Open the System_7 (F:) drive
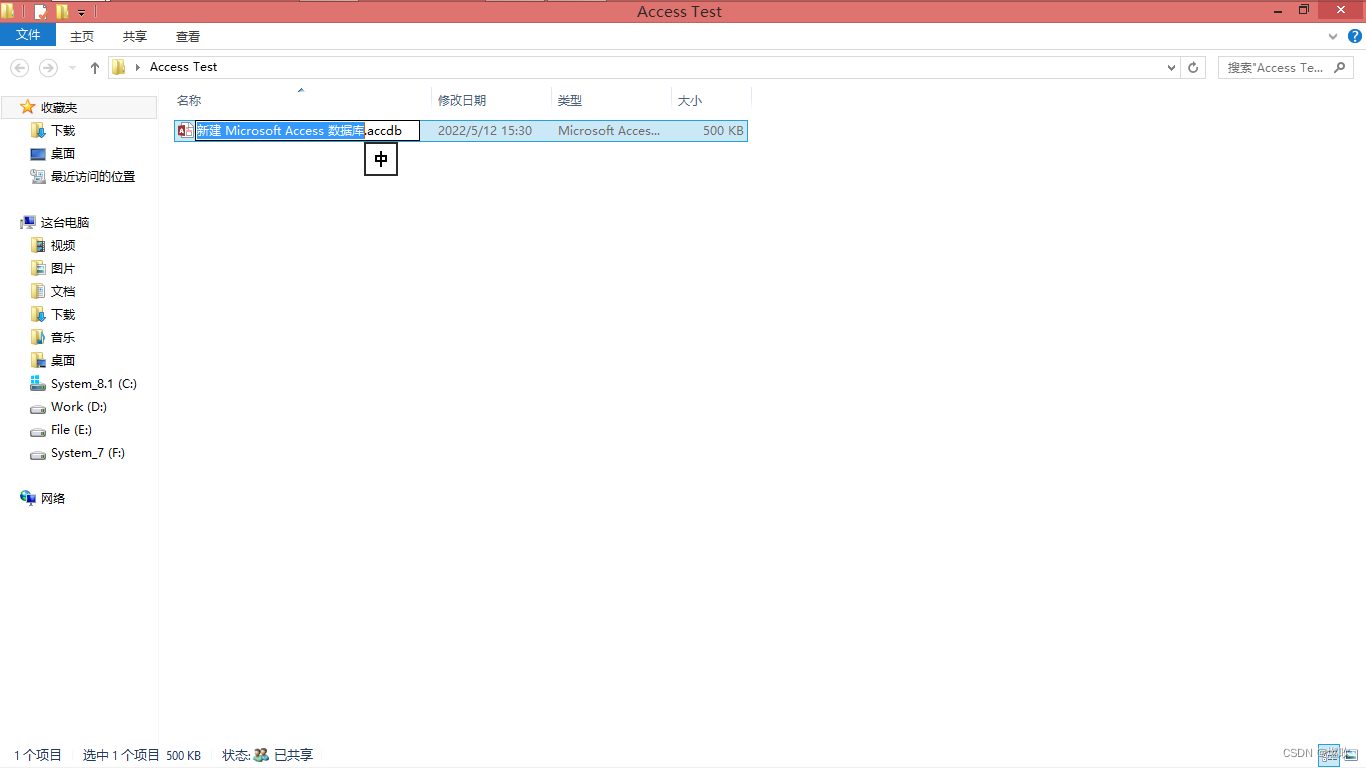The width and height of the screenshot is (1366, 768). 88,452
